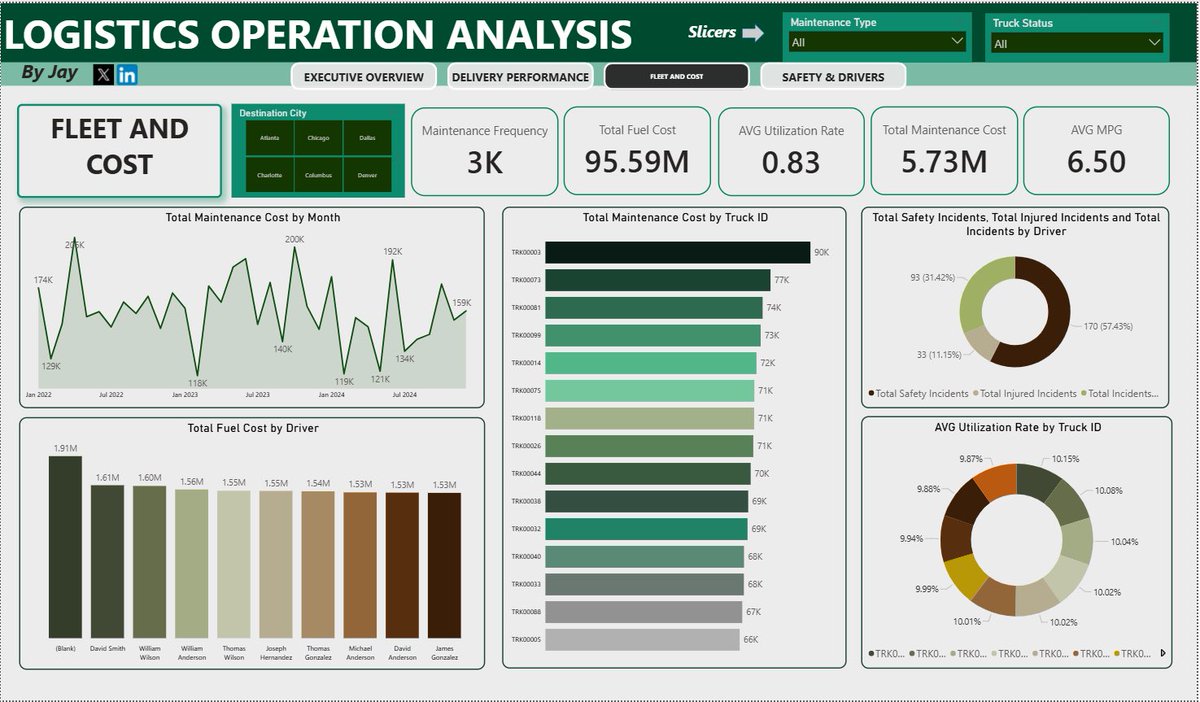This screenshot has height=702, width=1200.
Task: Click the Total Safety Incidents legend entry
Action: pos(918,394)
